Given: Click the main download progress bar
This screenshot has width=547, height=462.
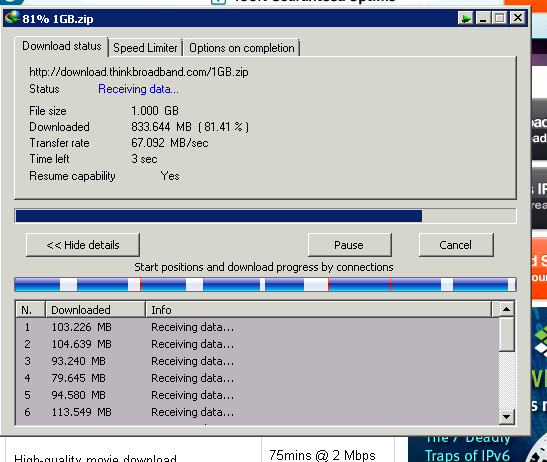Looking at the screenshot, I should pyautogui.click(x=265, y=216).
